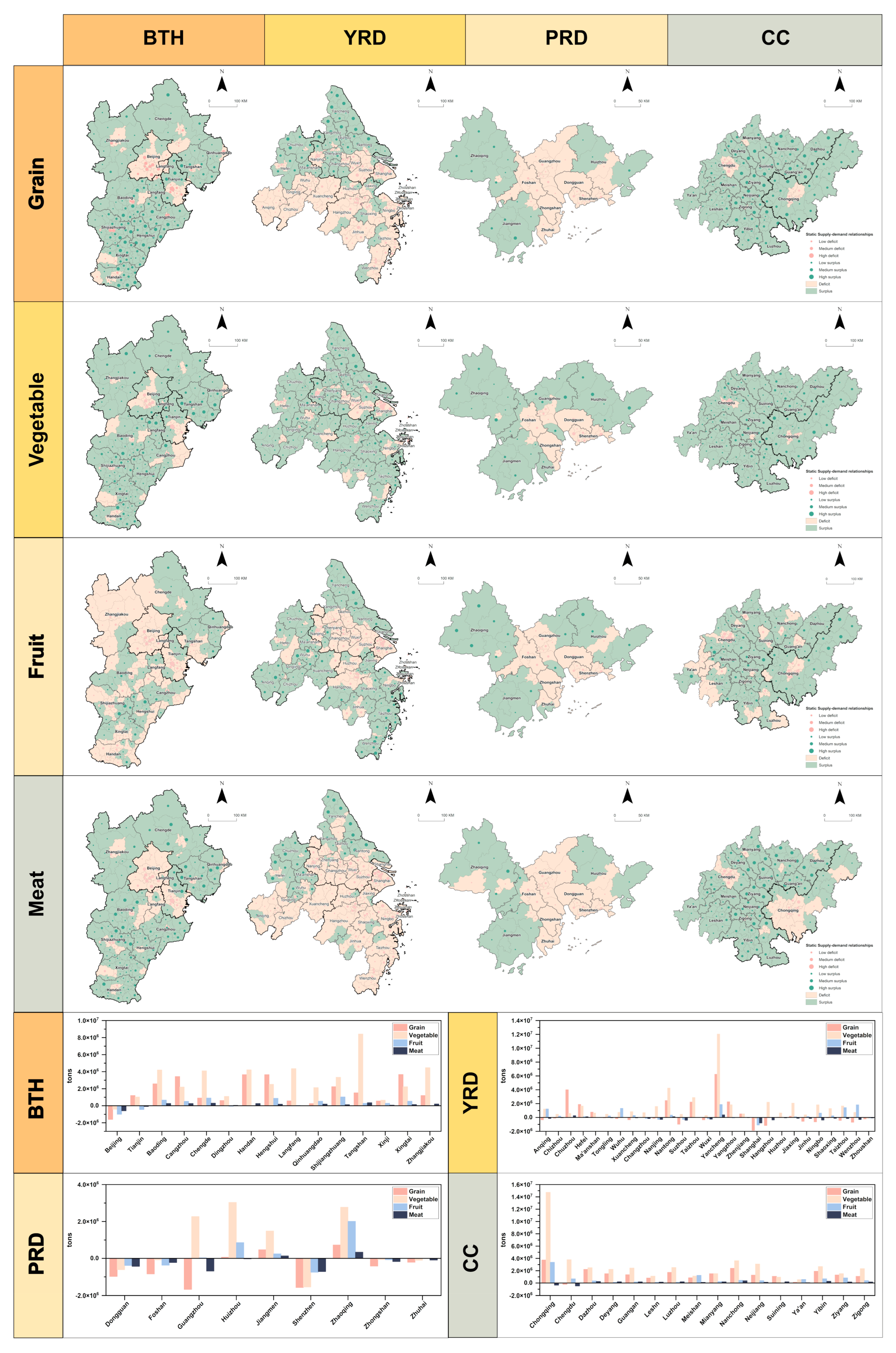The width and height of the screenshot is (896, 1353).
Task: Click the north arrow on BTH Grain map
Action: tap(222, 85)
